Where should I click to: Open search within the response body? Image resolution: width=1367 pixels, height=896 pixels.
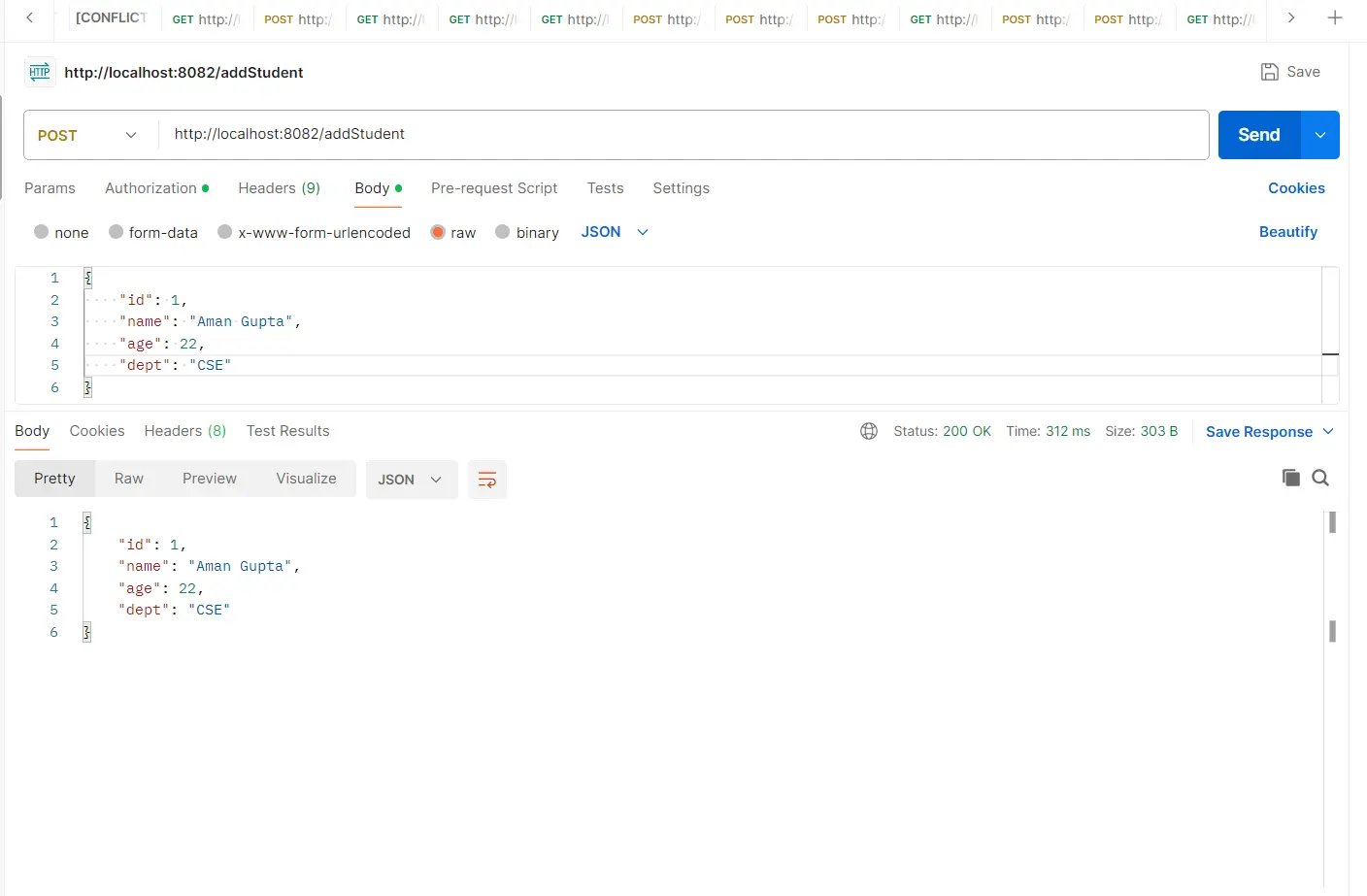1320,478
